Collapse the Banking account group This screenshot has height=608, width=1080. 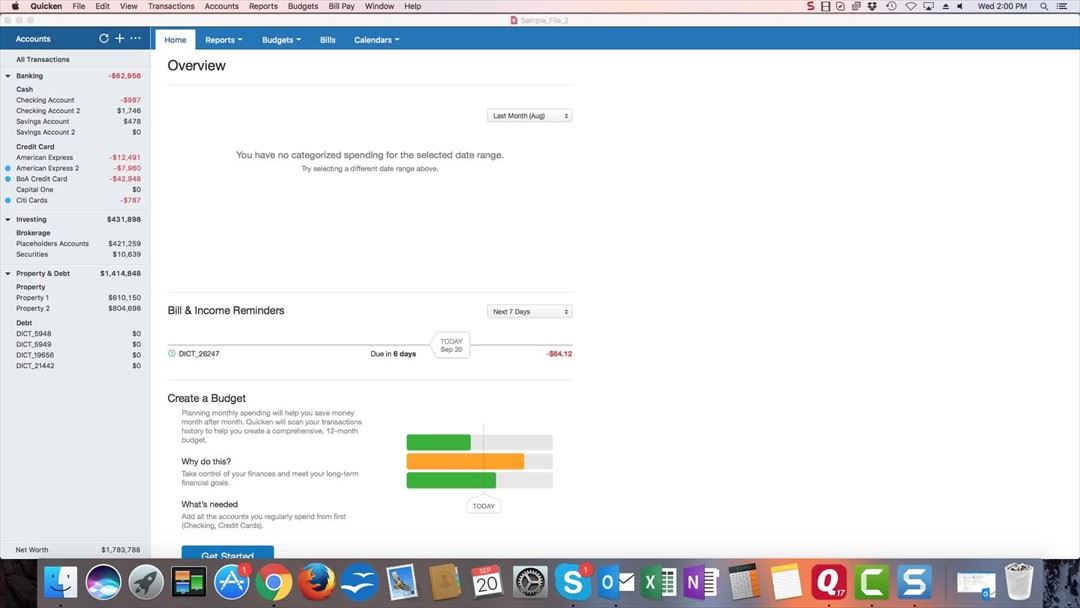tap(8, 76)
